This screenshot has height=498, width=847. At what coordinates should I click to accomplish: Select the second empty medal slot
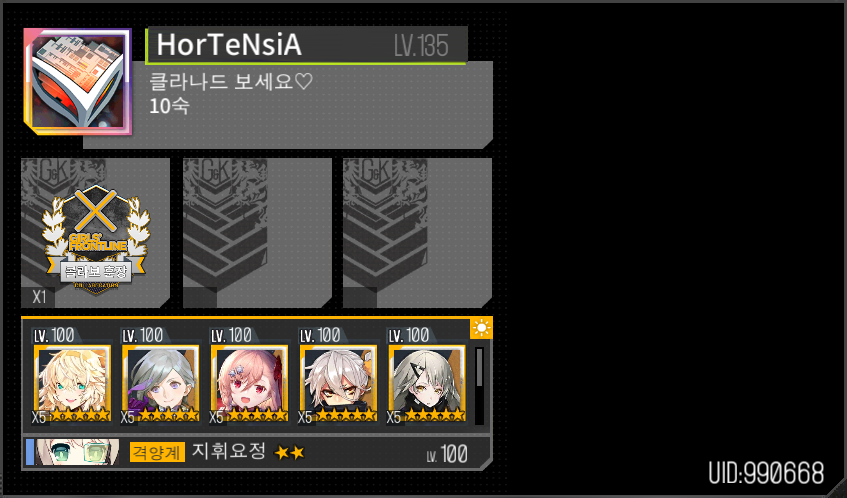coord(257,233)
